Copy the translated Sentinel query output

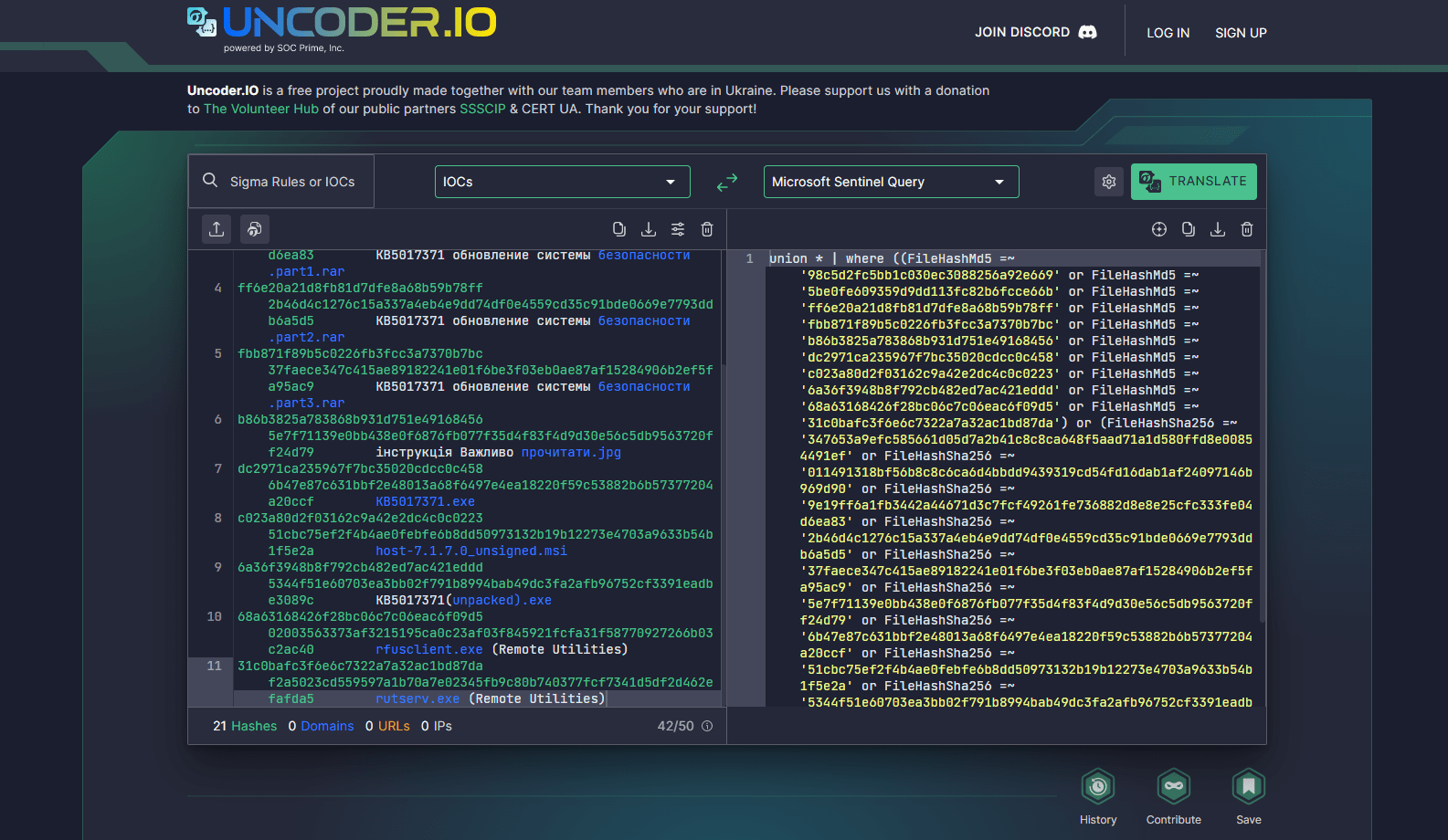tap(1189, 229)
